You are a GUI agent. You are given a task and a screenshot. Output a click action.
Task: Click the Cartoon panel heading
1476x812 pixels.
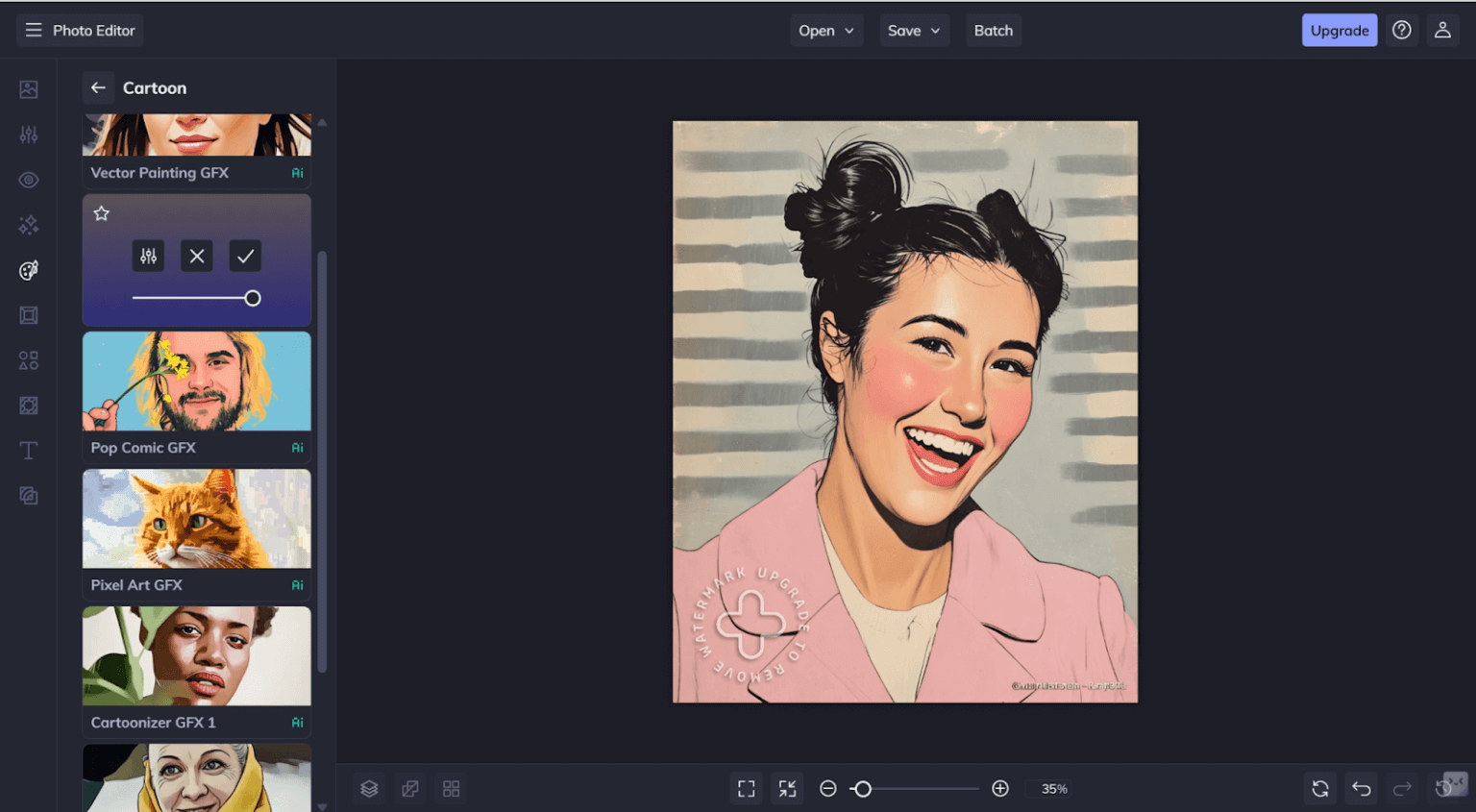point(155,88)
